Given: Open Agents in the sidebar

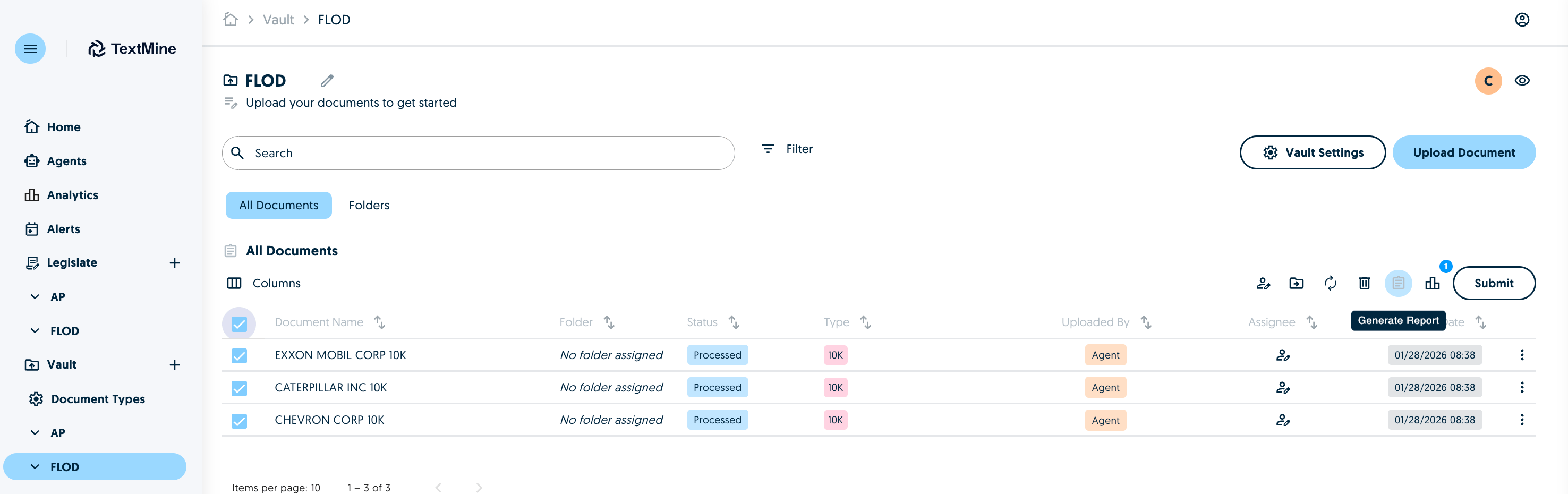Looking at the screenshot, I should pos(55,161).
